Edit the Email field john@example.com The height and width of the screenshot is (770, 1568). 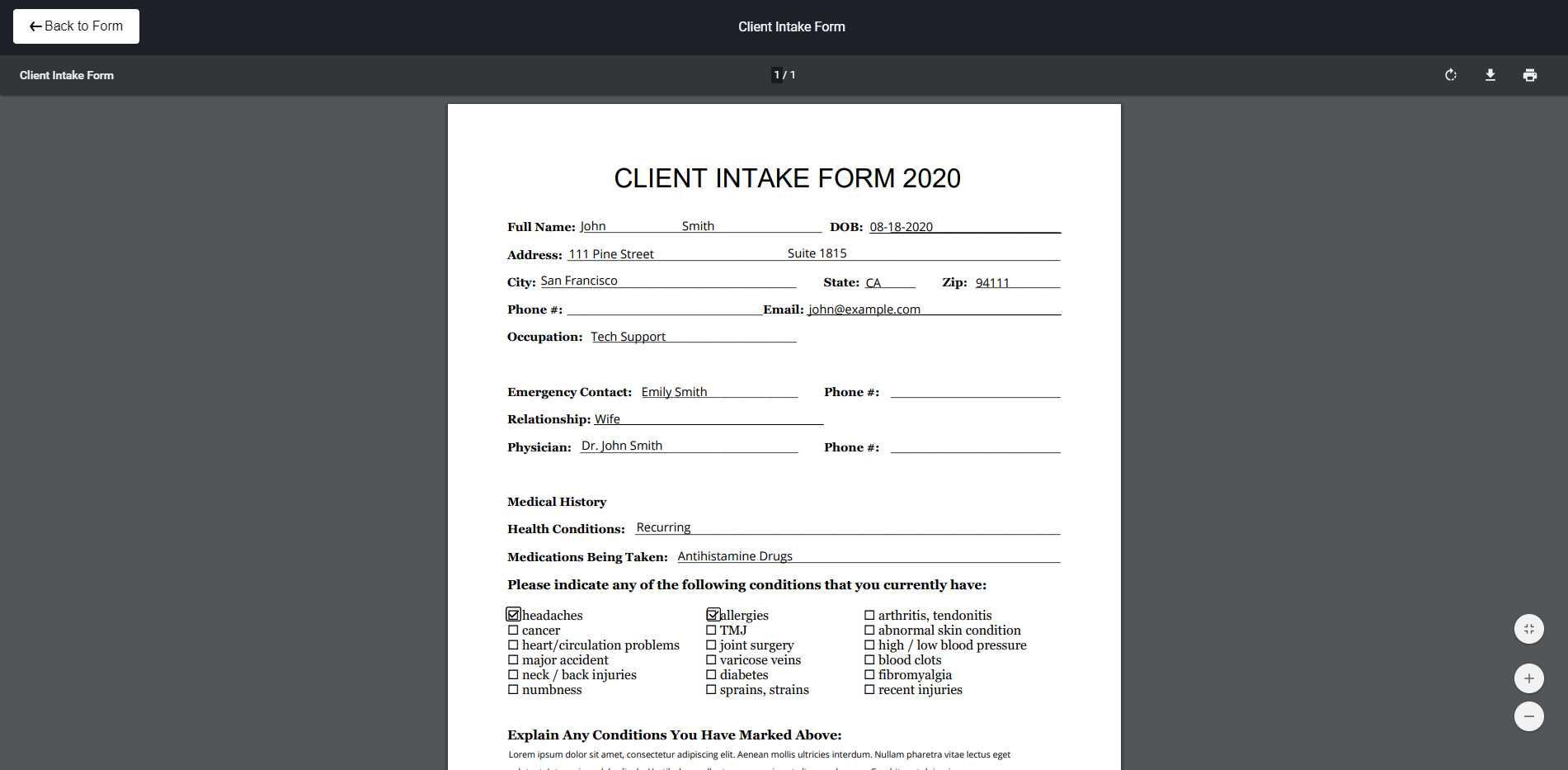tap(933, 309)
